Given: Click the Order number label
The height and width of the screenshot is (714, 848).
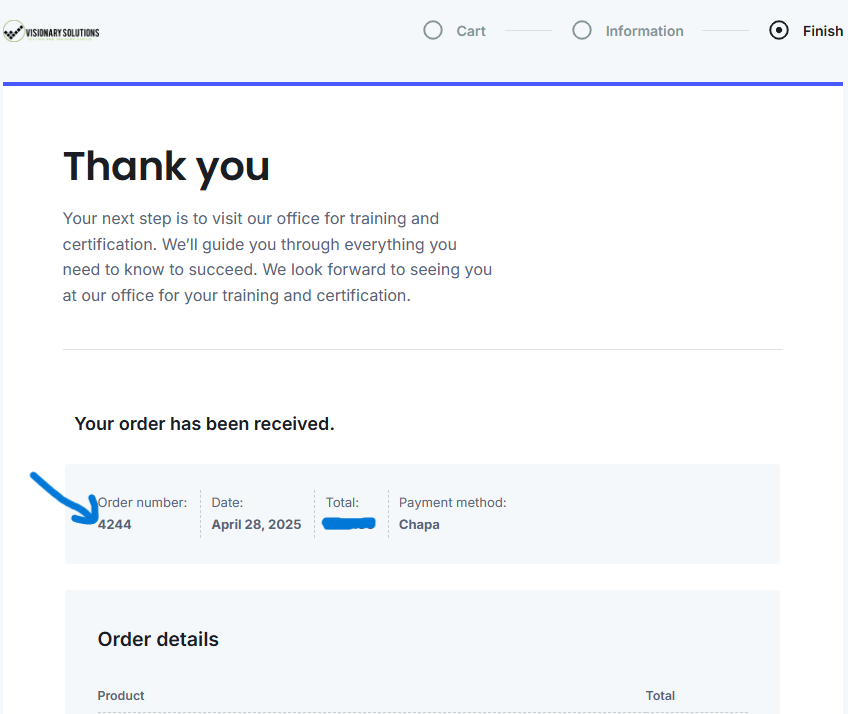Looking at the screenshot, I should (142, 503).
